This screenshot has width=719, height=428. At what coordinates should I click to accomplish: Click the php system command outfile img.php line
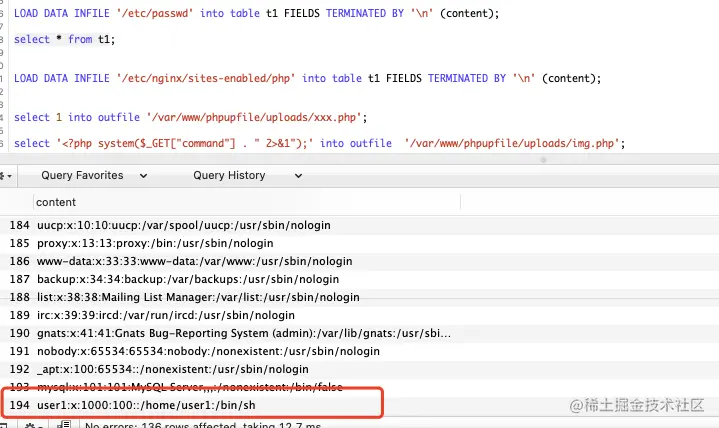tap(320, 143)
